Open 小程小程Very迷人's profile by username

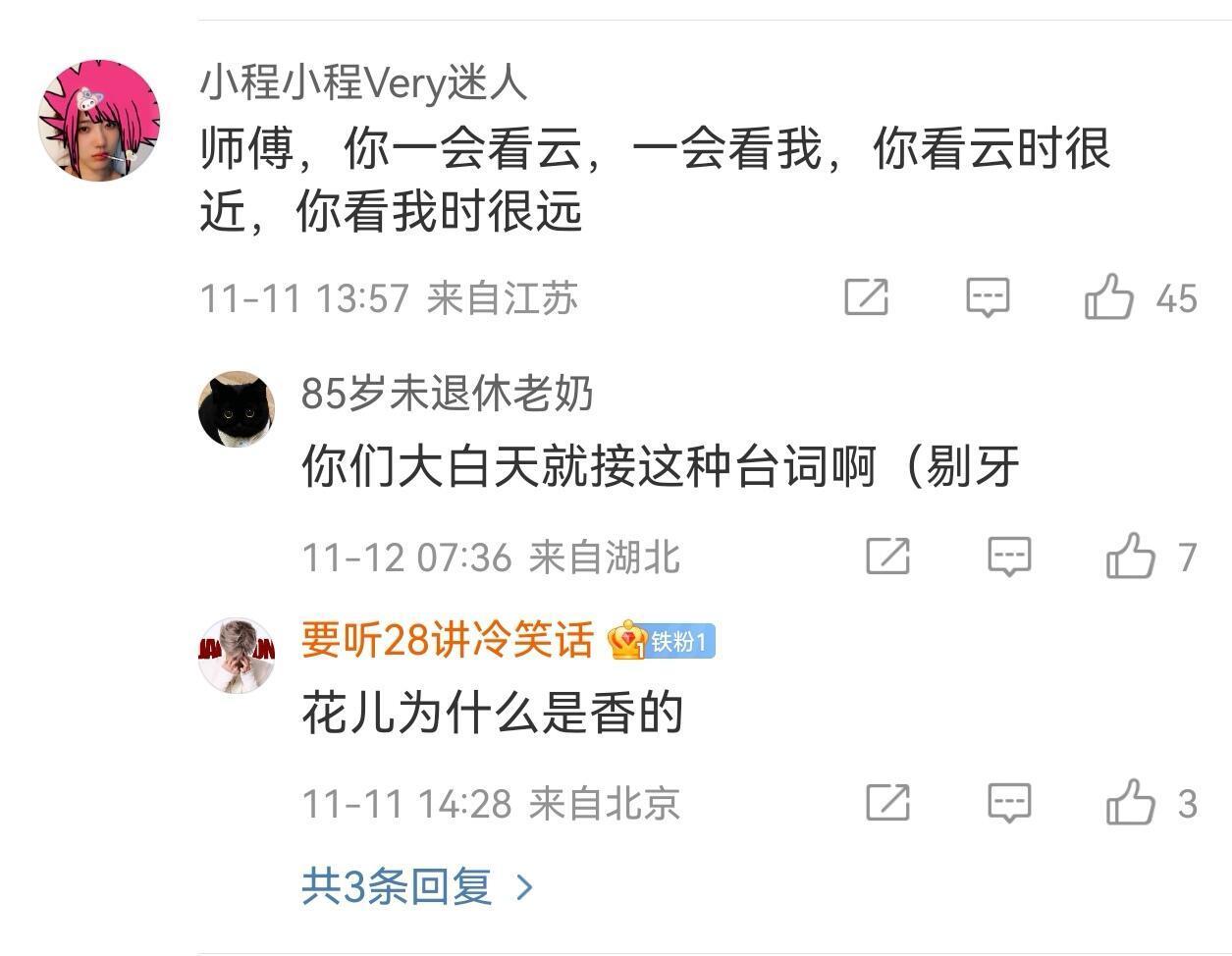tap(364, 82)
